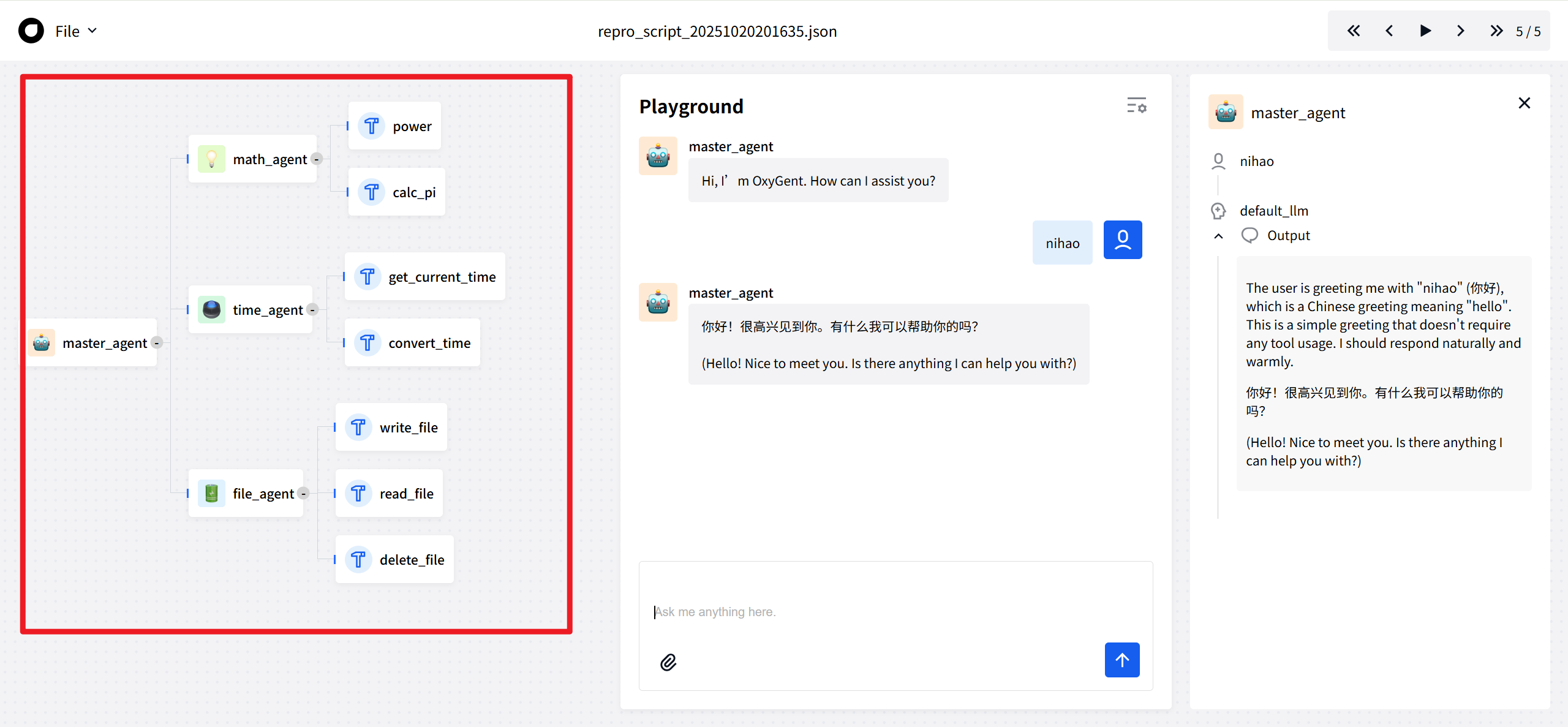Collapse the Output section chevron
This screenshot has width=1568, height=727.
click(1218, 236)
